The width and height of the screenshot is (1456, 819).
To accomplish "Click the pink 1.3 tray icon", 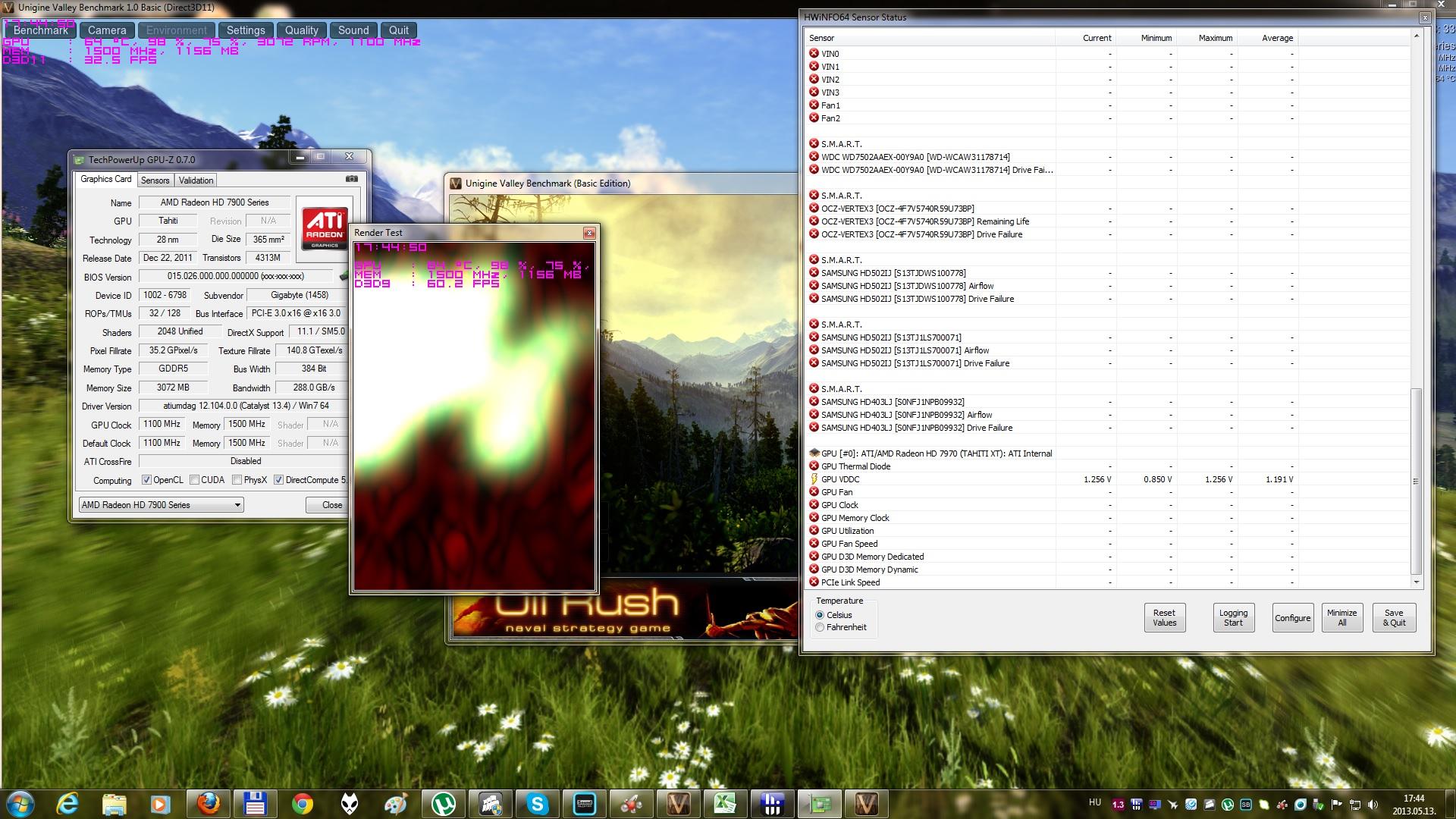I will pyautogui.click(x=1119, y=805).
